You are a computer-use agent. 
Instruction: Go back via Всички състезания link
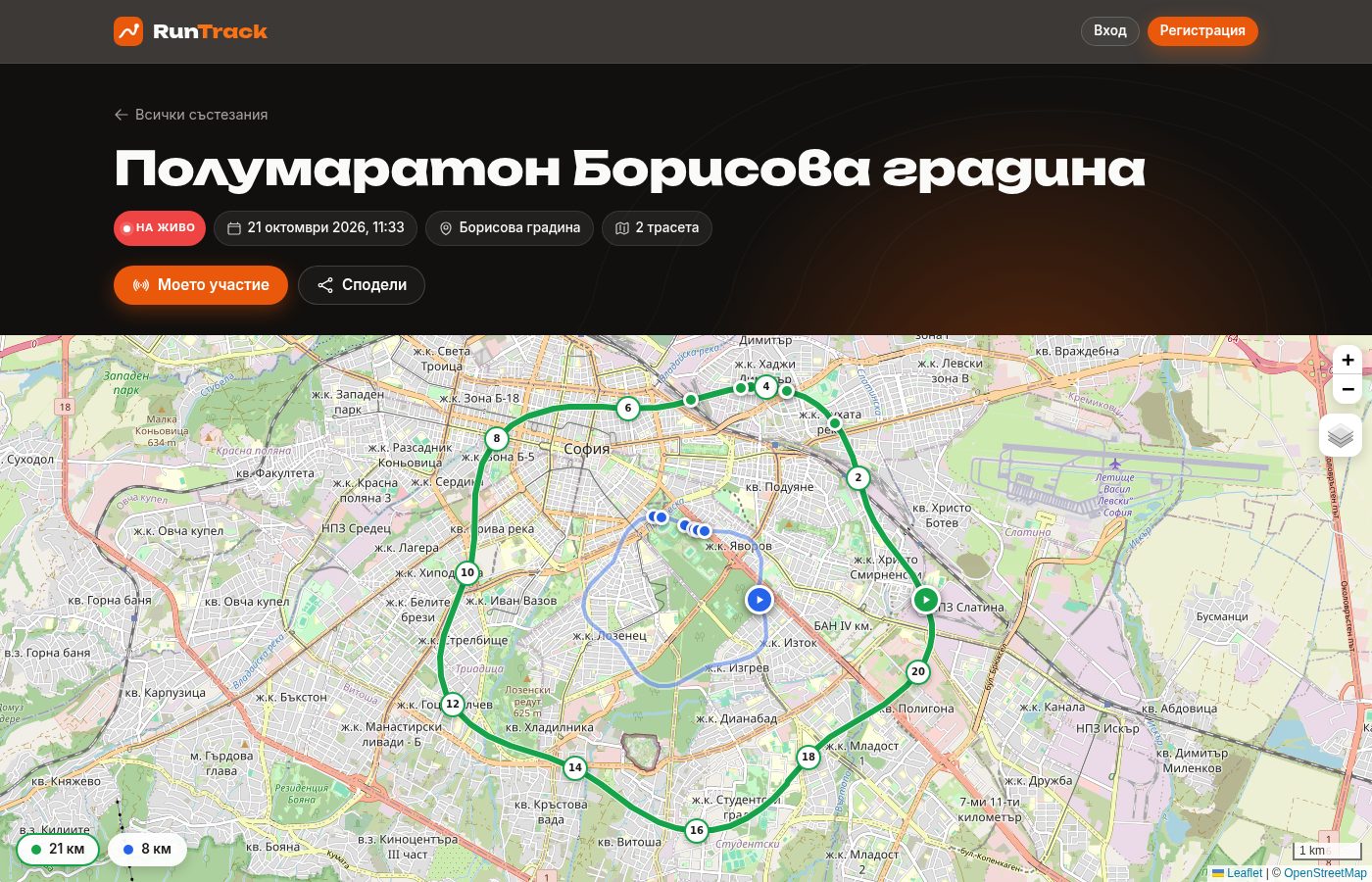click(191, 115)
